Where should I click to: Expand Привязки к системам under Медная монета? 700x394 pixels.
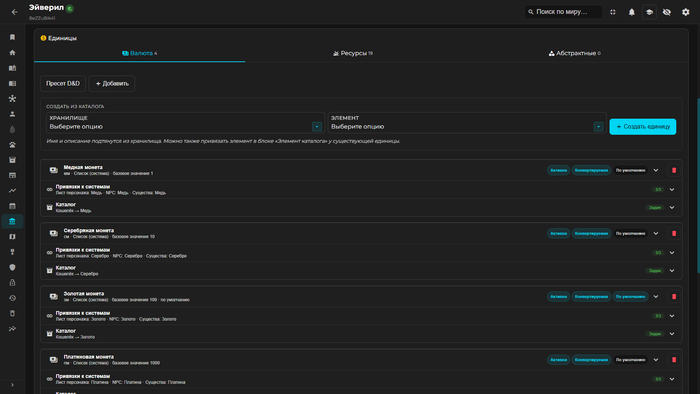672,190
